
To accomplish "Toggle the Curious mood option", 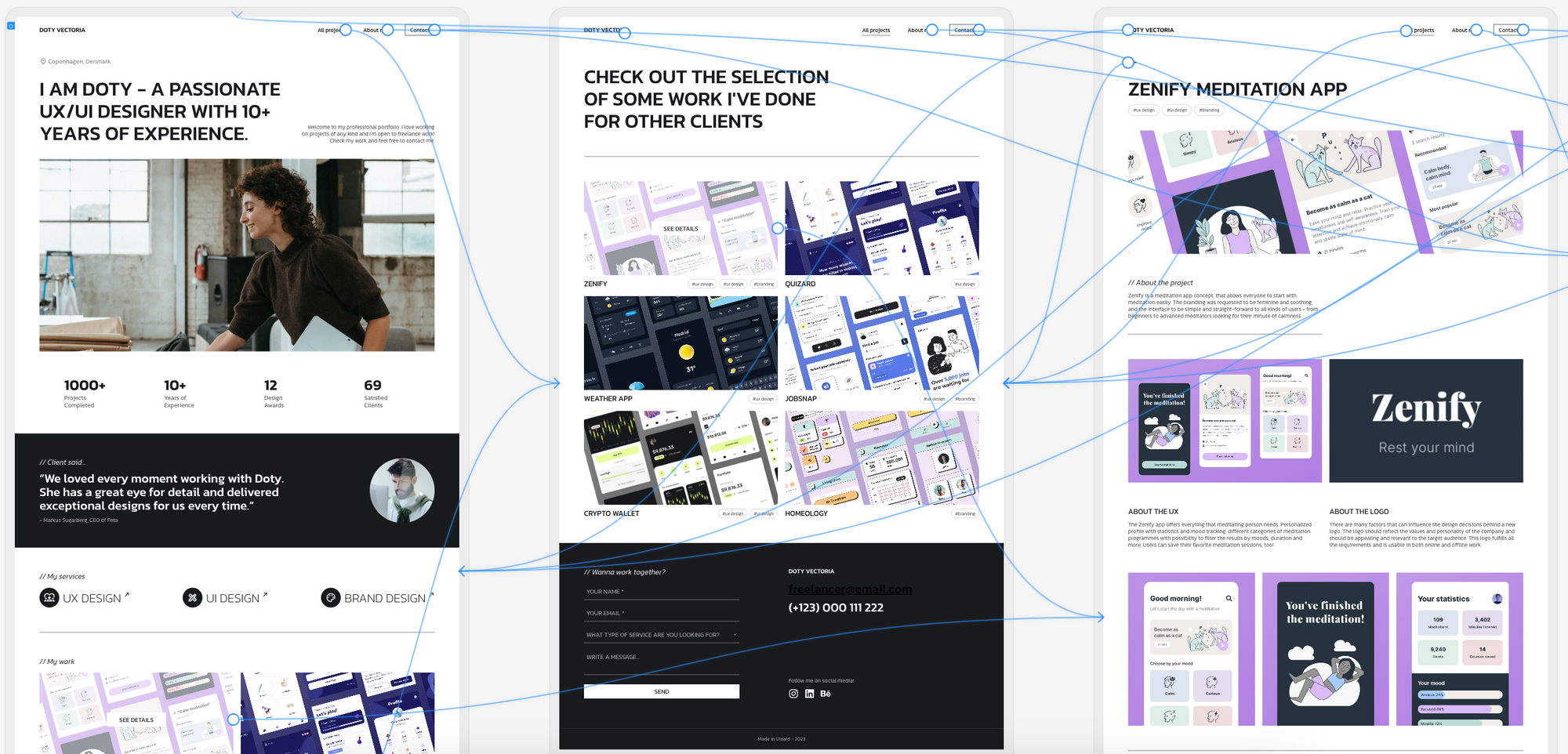I will pyautogui.click(x=1214, y=687).
